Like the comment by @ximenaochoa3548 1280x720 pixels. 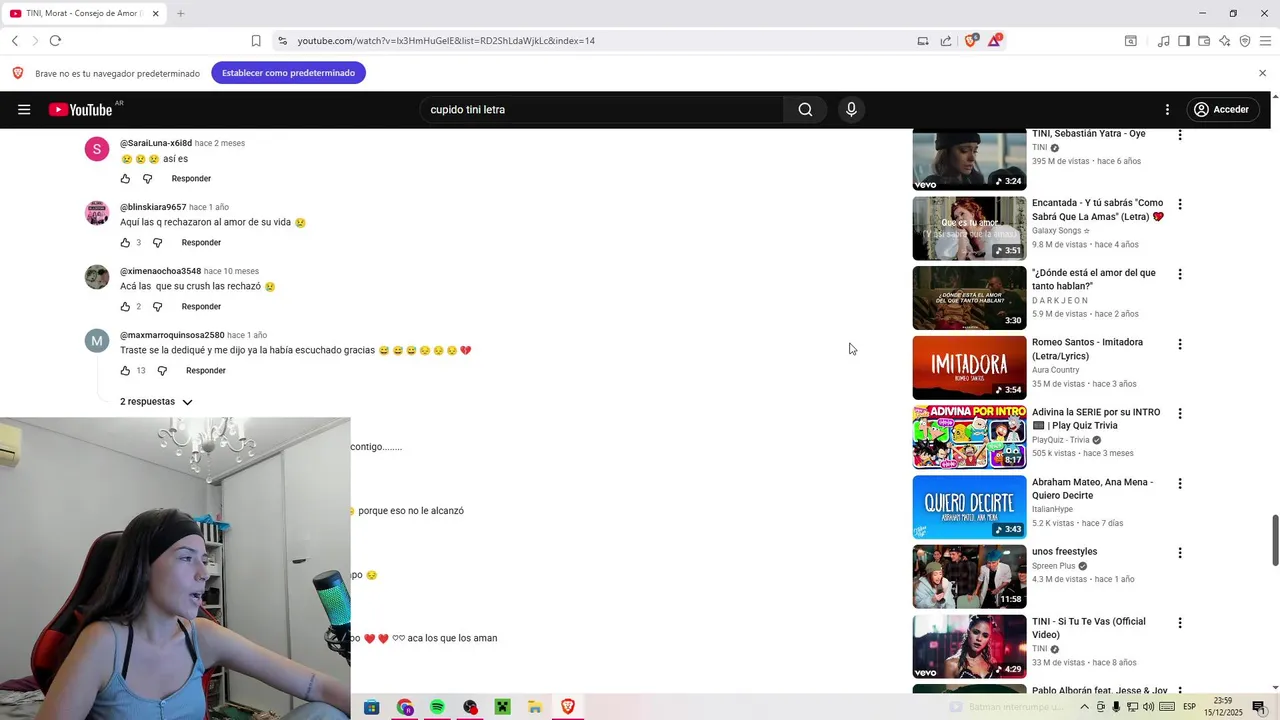click(x=125, y=307)
